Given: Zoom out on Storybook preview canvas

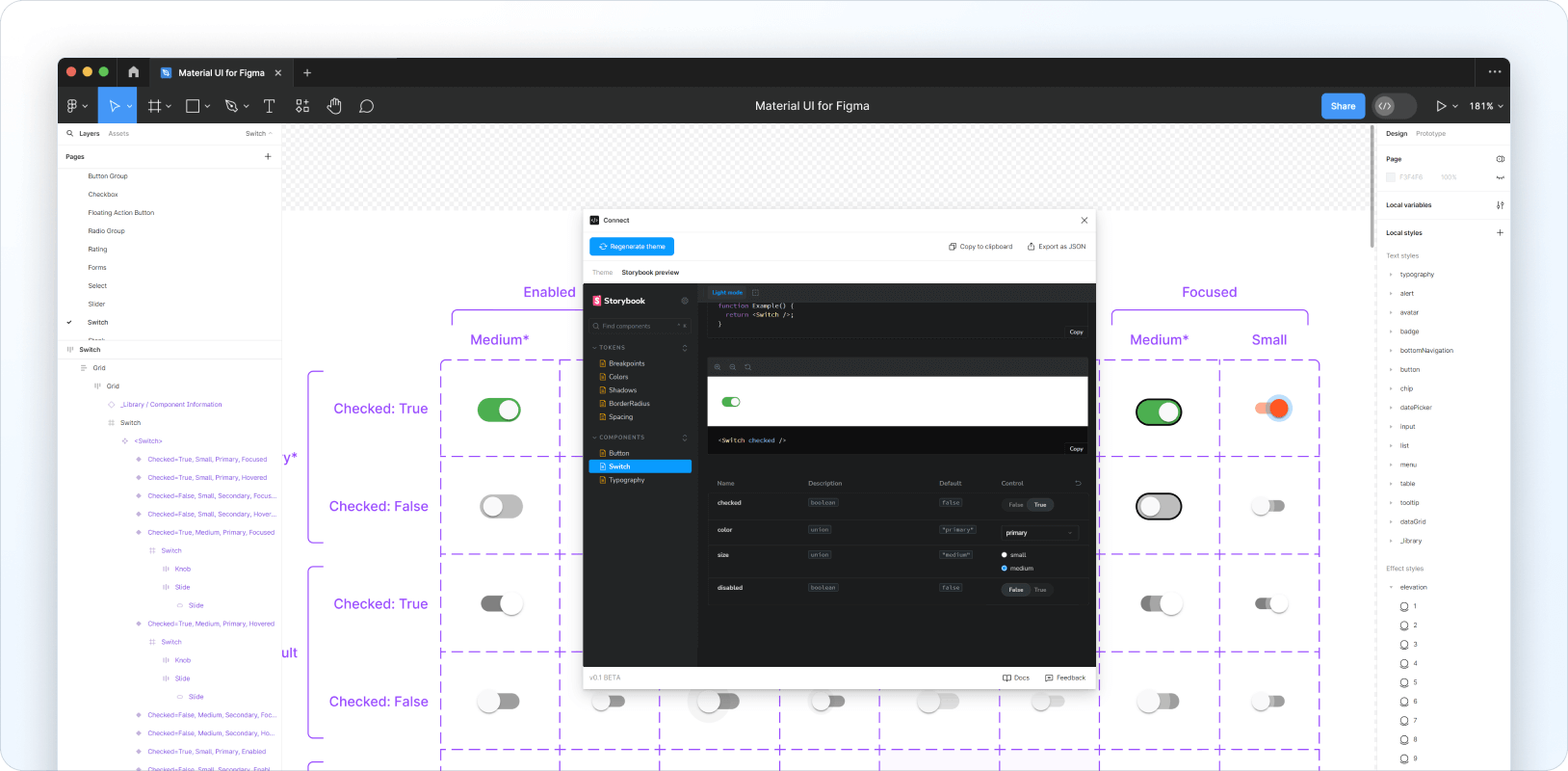Looking at the screenshot, I should pyautogui.click(x=732, y=367).
